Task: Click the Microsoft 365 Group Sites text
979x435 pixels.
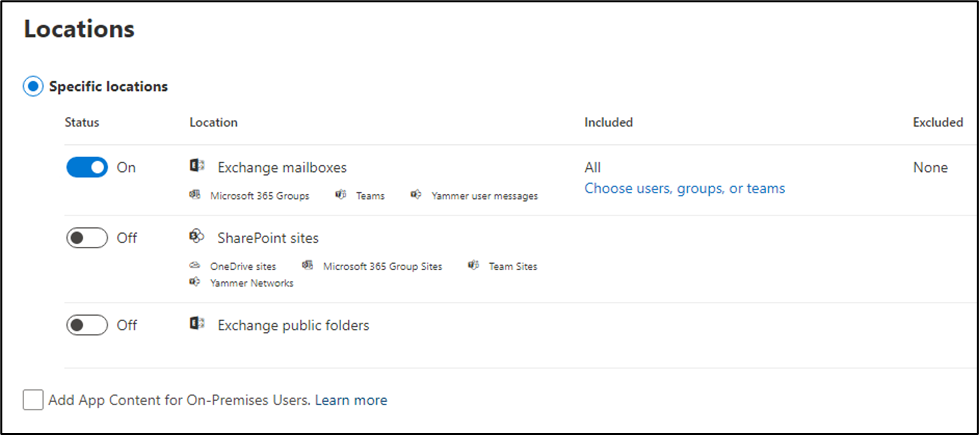Action: (x=383, y=266)
